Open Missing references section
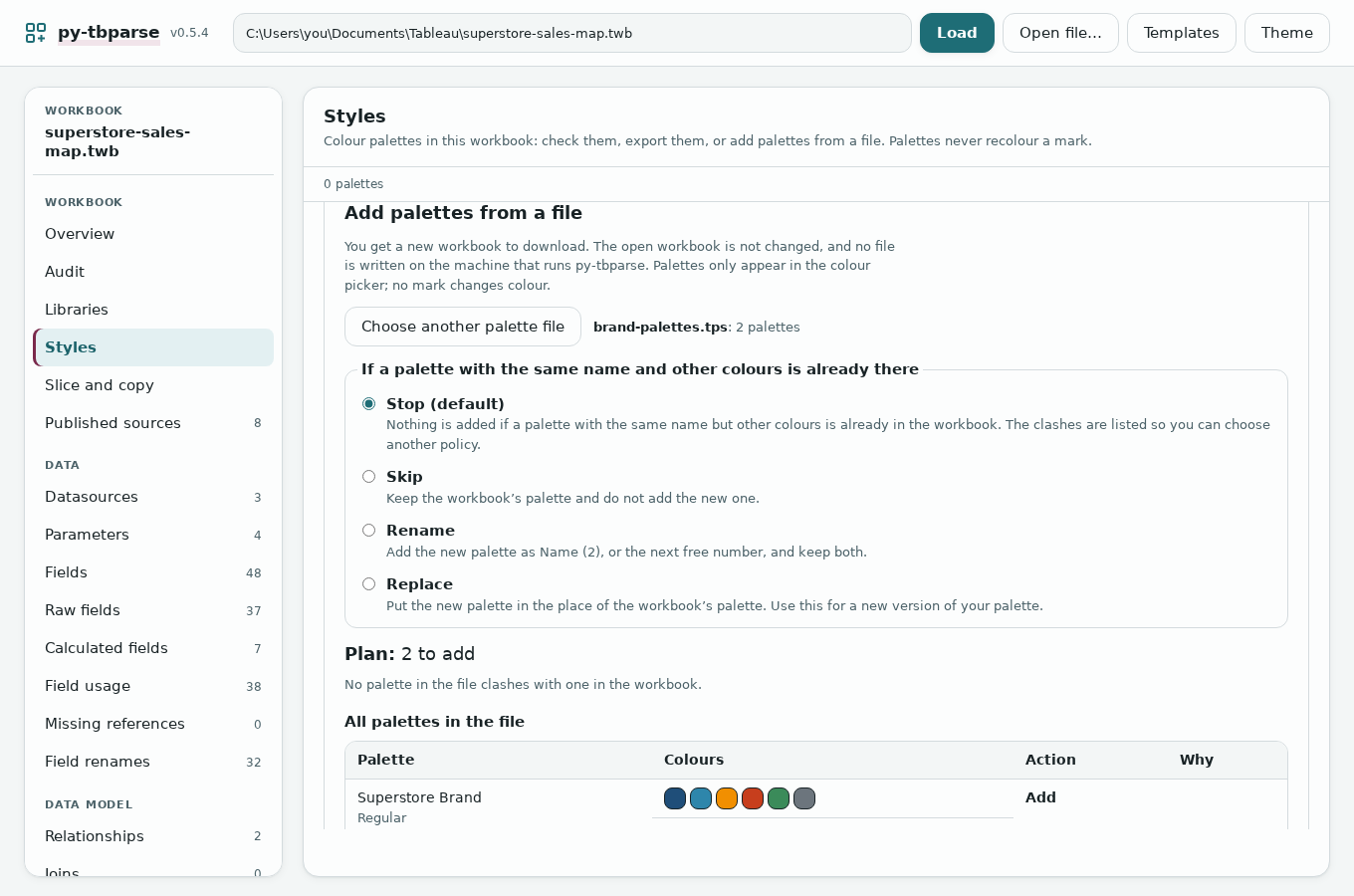 [153, 724]
